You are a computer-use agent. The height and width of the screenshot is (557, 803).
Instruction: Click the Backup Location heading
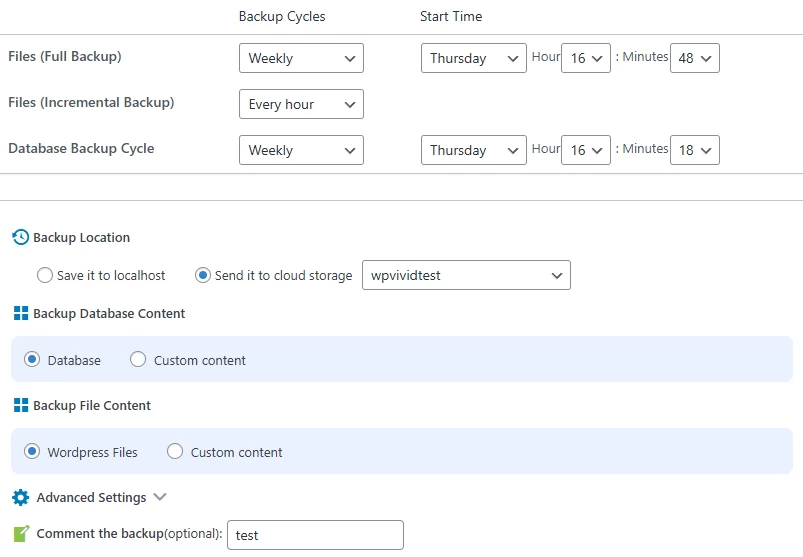tap(81, 238)
